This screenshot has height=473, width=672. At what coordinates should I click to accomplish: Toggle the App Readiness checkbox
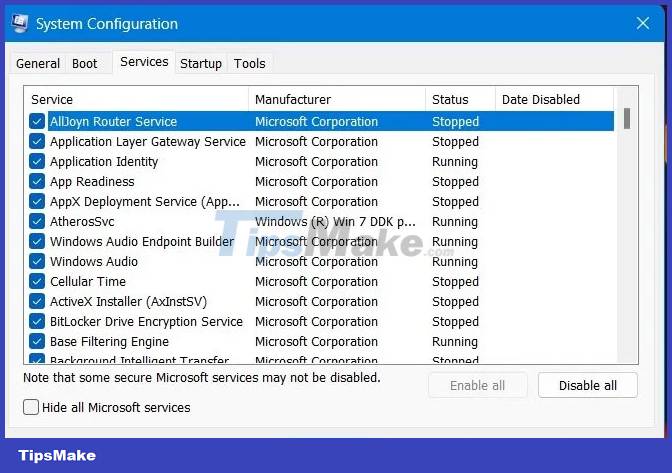(37, 181)
